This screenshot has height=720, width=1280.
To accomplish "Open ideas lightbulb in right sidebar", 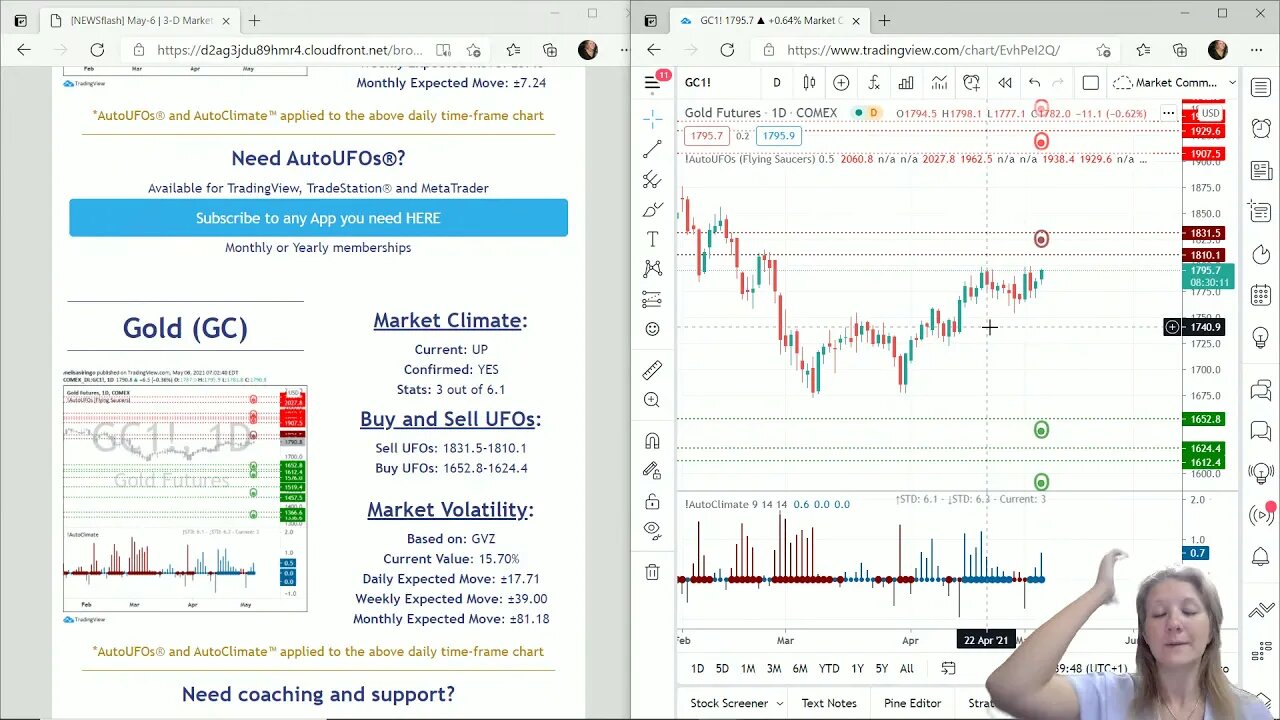I will [1260, 338].
